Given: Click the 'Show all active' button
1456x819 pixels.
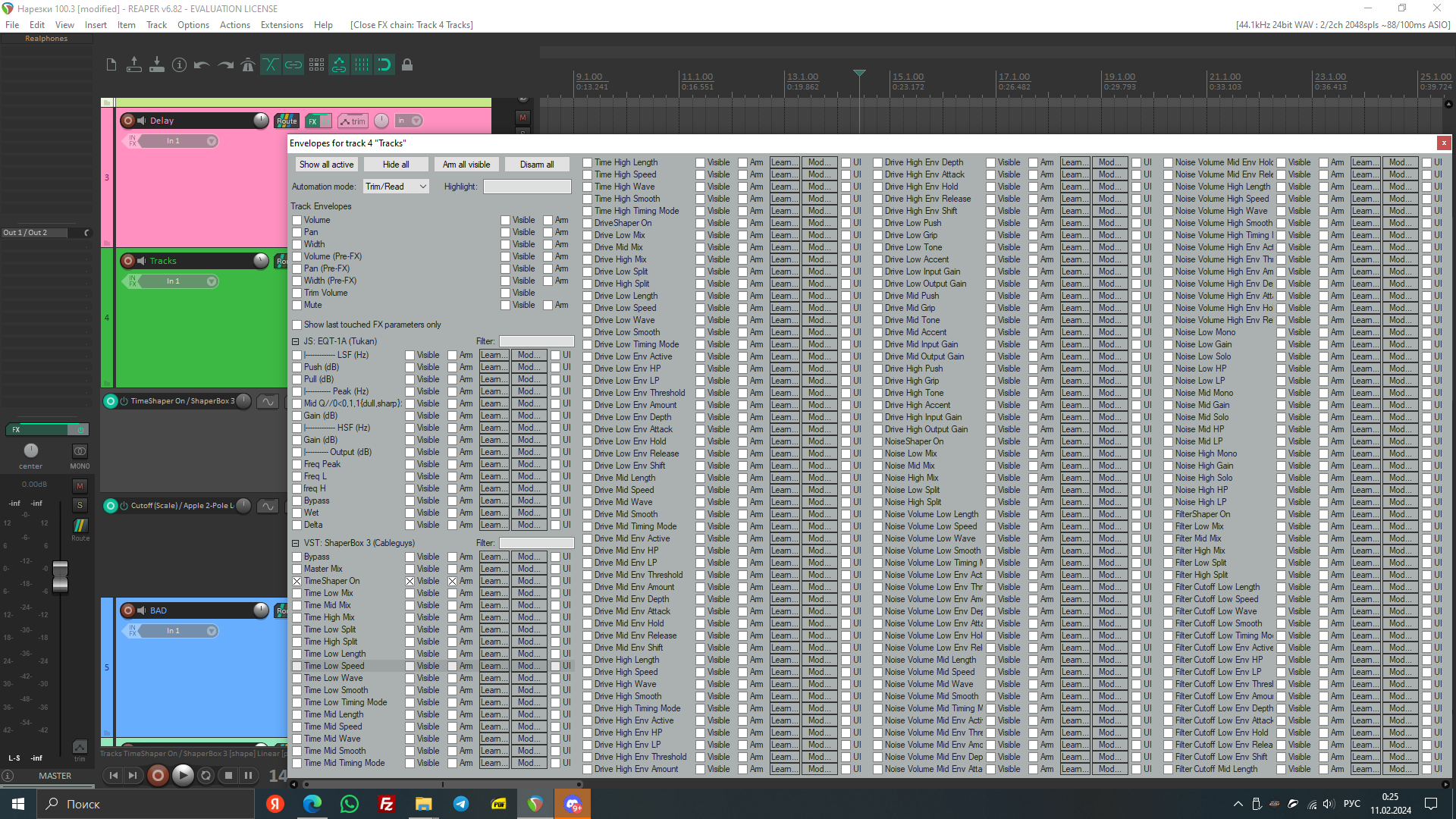Looking at the screenshot, I should click(326, 165).
